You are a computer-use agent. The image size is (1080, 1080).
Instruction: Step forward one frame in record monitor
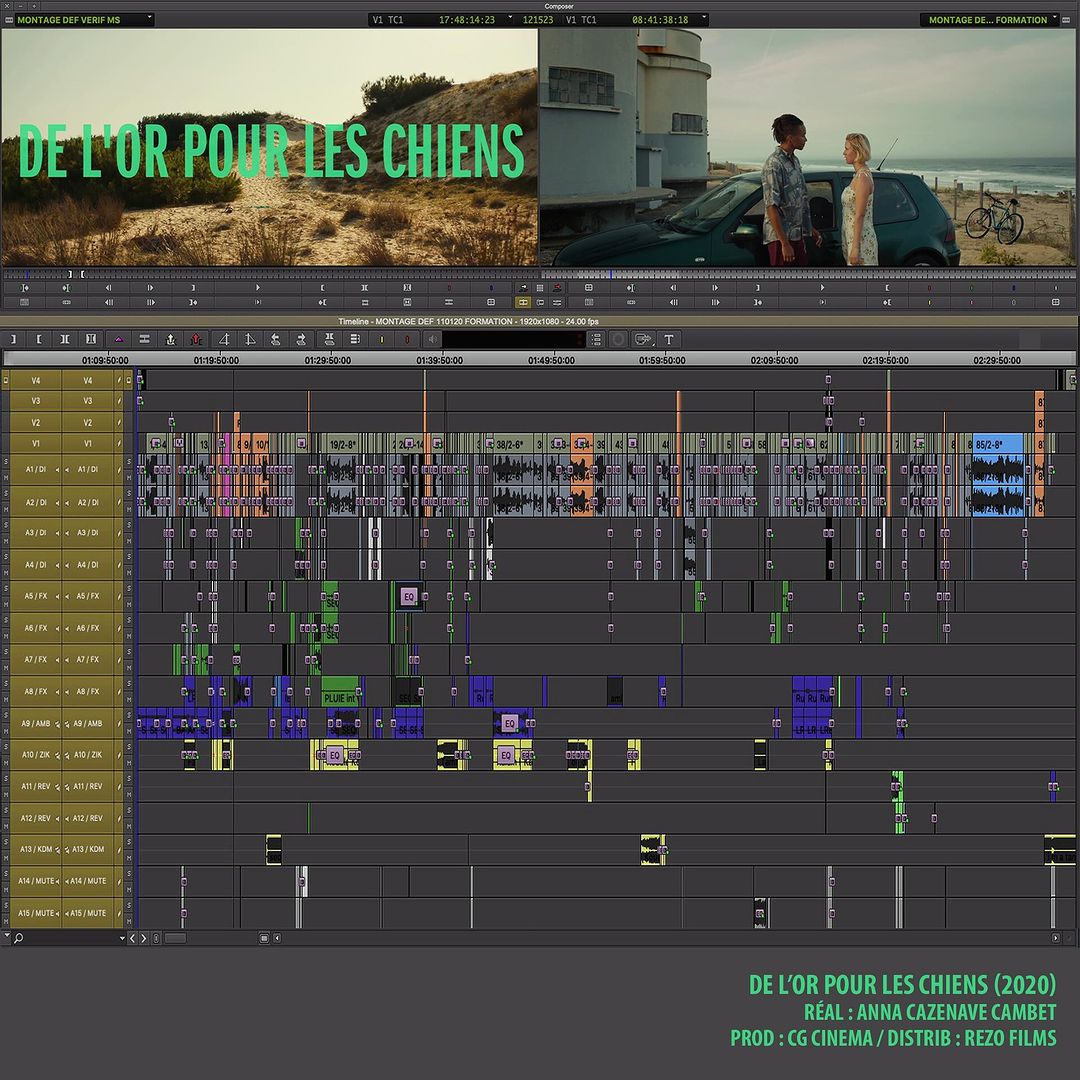pos(715,288)
